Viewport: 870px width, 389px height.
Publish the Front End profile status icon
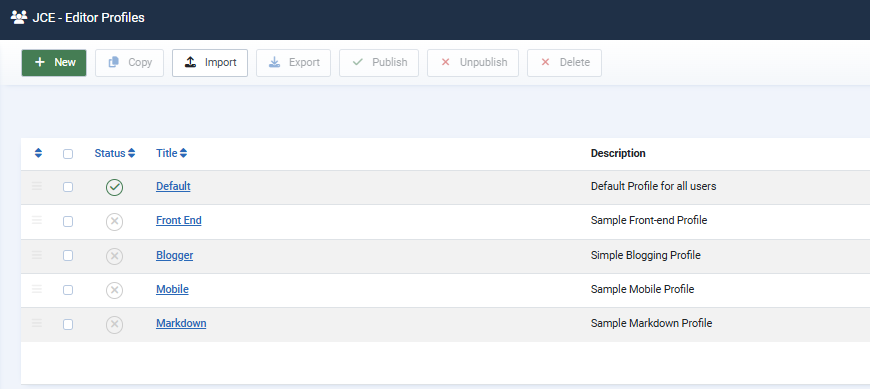114,222
